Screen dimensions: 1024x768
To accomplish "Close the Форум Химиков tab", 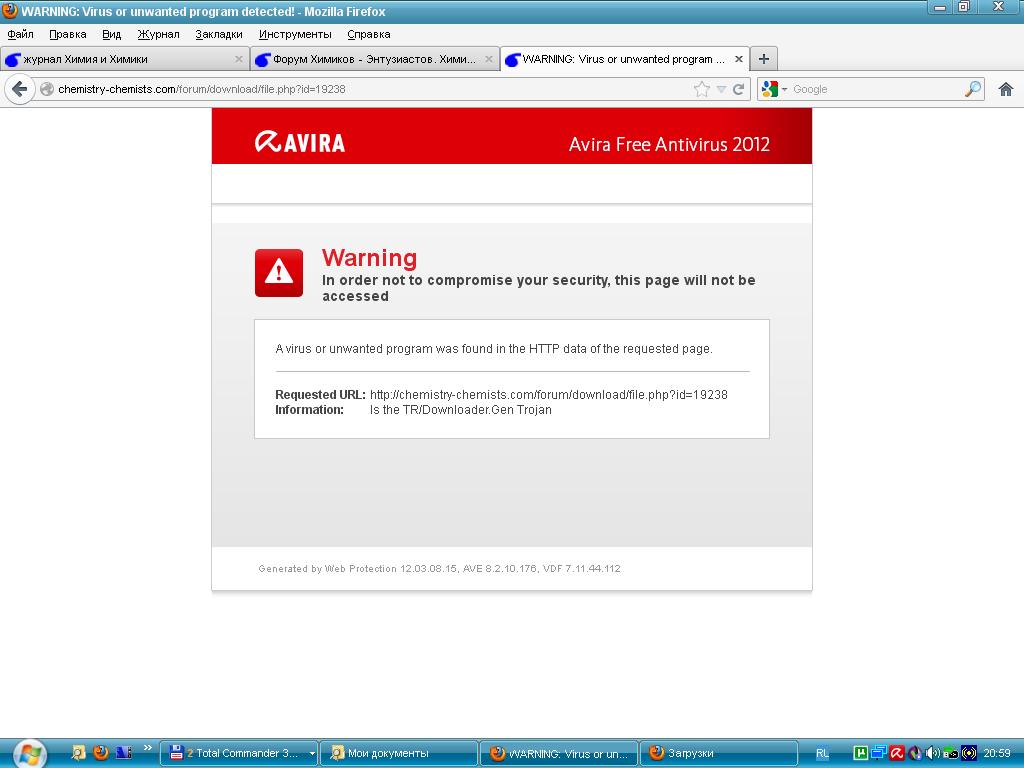I will [488, 59].
